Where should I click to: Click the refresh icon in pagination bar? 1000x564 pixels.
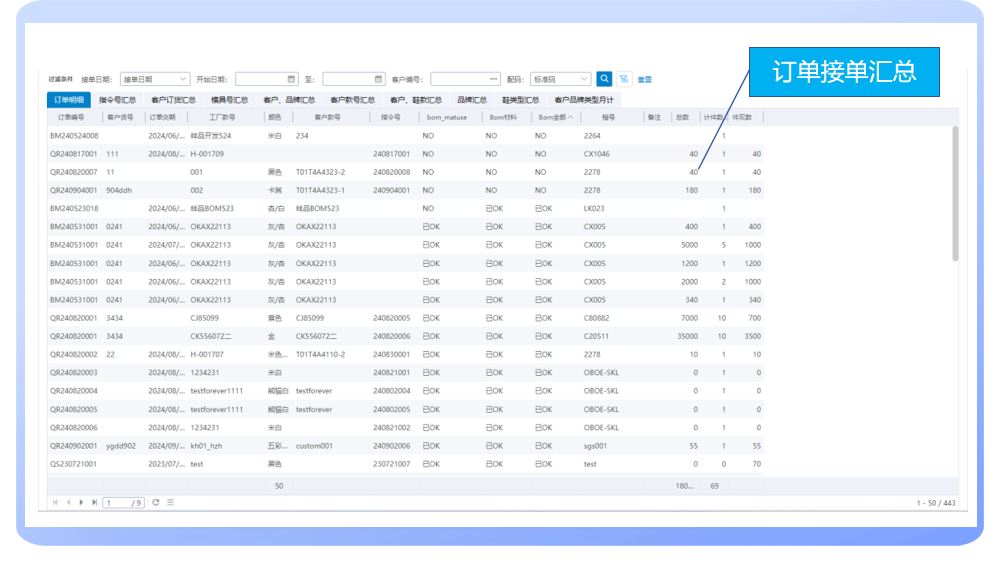coord(156,502)
